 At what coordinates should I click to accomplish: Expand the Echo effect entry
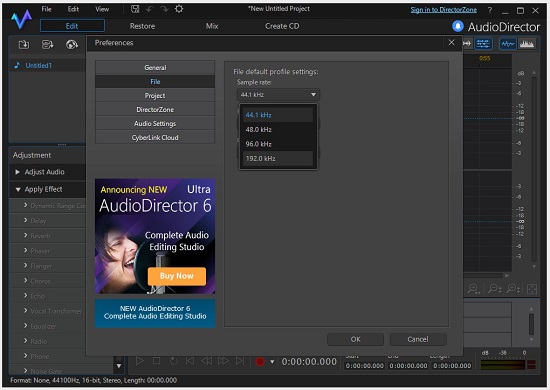[x=26, y=296]
